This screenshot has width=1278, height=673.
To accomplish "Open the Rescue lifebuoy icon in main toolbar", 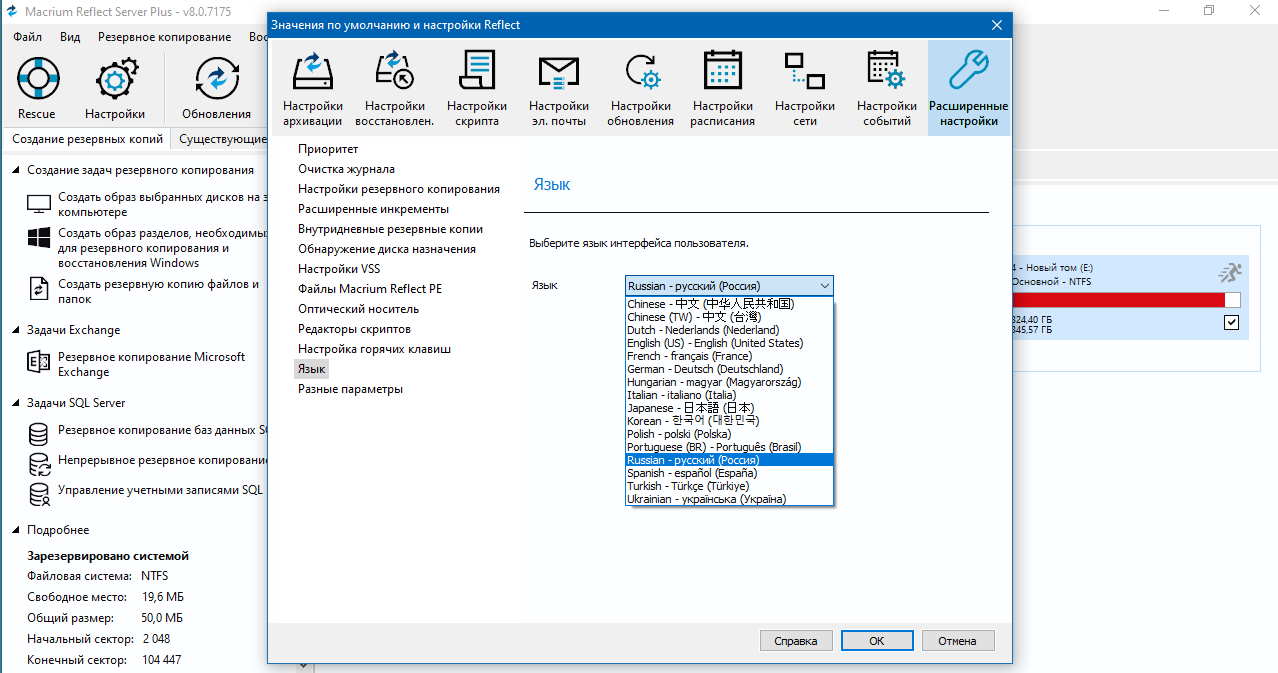I will [x=38, y=79].
